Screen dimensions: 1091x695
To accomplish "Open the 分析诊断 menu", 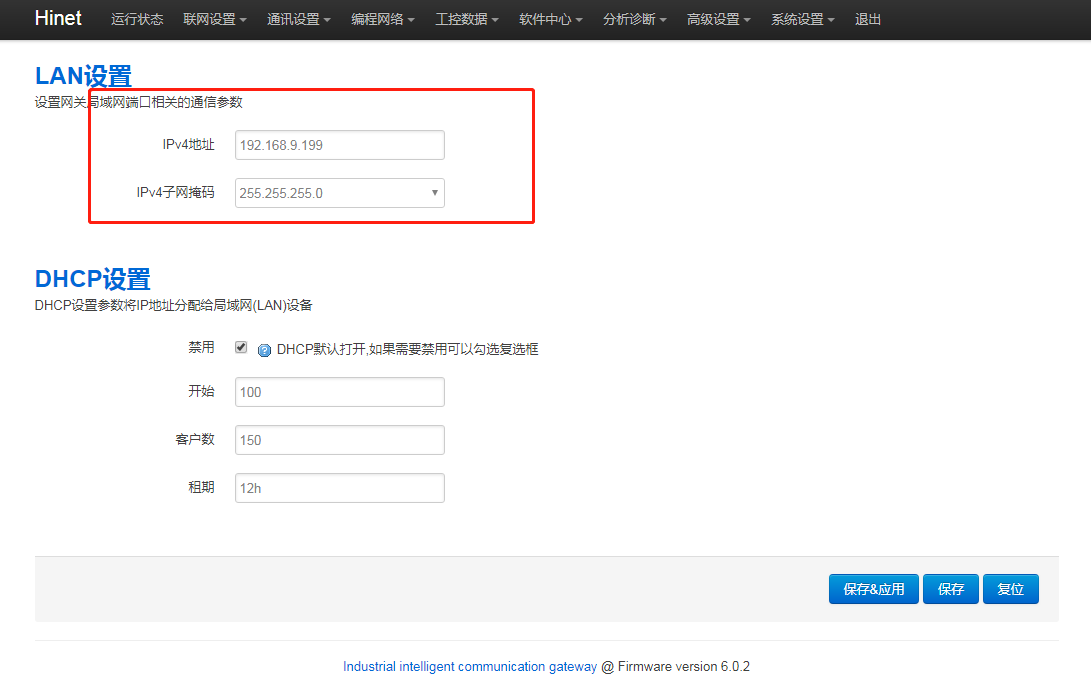I will tap(635, 20).
